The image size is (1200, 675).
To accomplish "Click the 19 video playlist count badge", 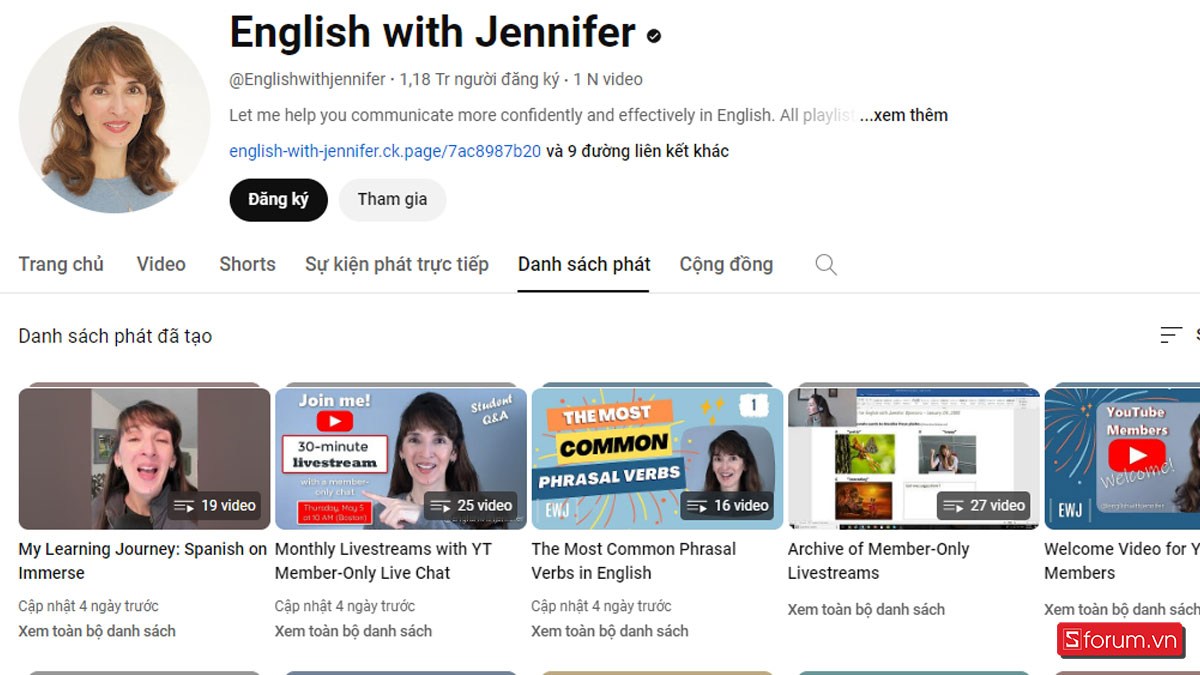I will pyautogui.click(x=215, y=505).
